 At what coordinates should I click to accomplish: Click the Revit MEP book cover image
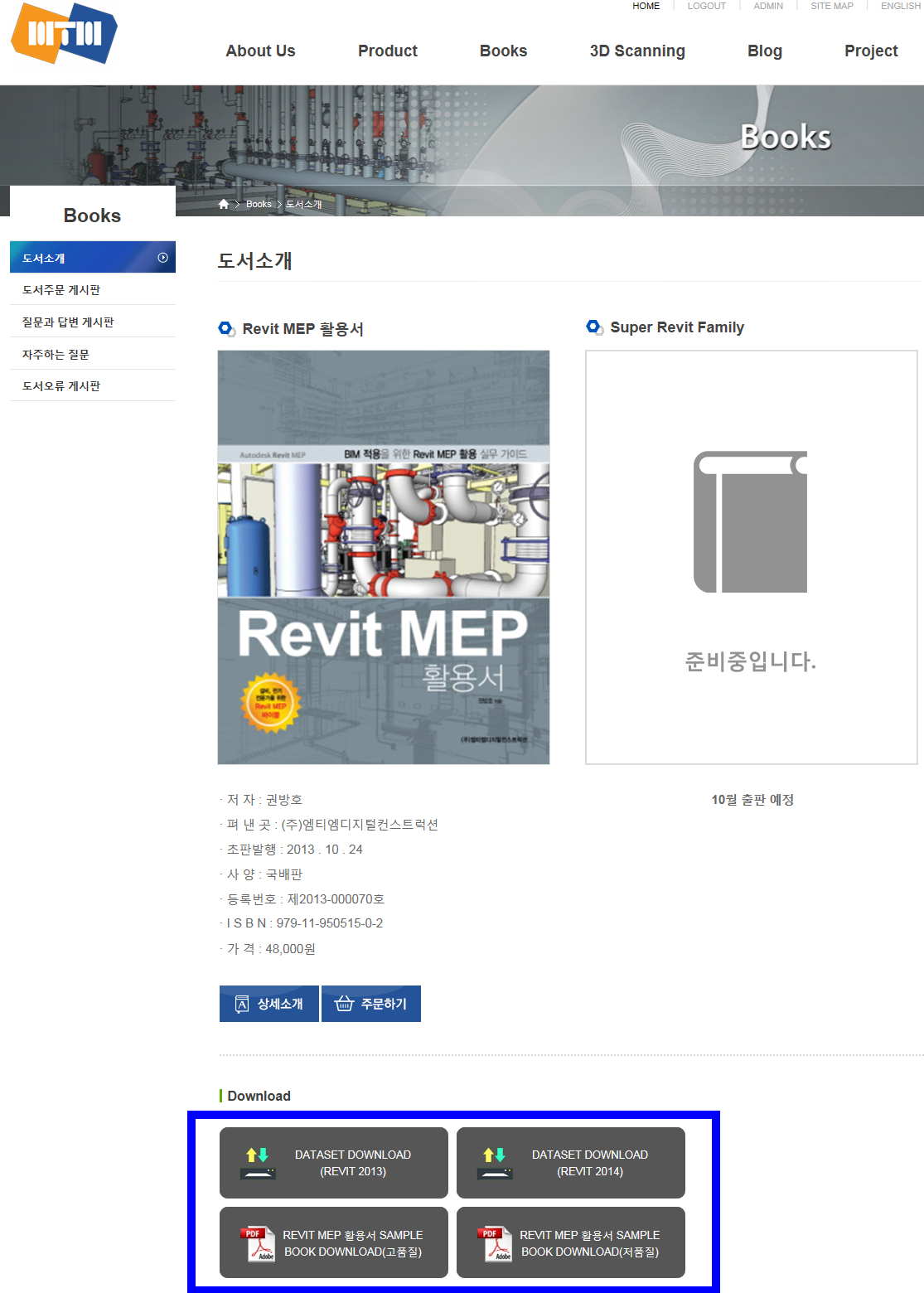[384, 557]
